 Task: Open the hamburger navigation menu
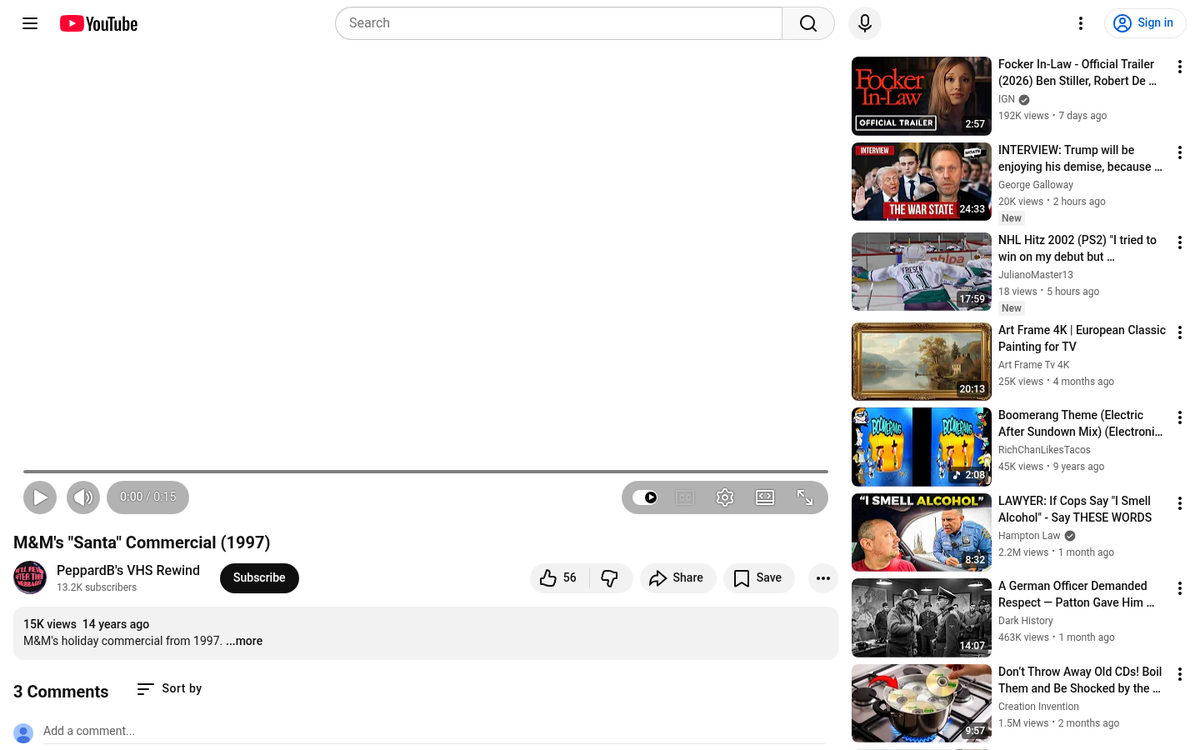tap(29, 23)
